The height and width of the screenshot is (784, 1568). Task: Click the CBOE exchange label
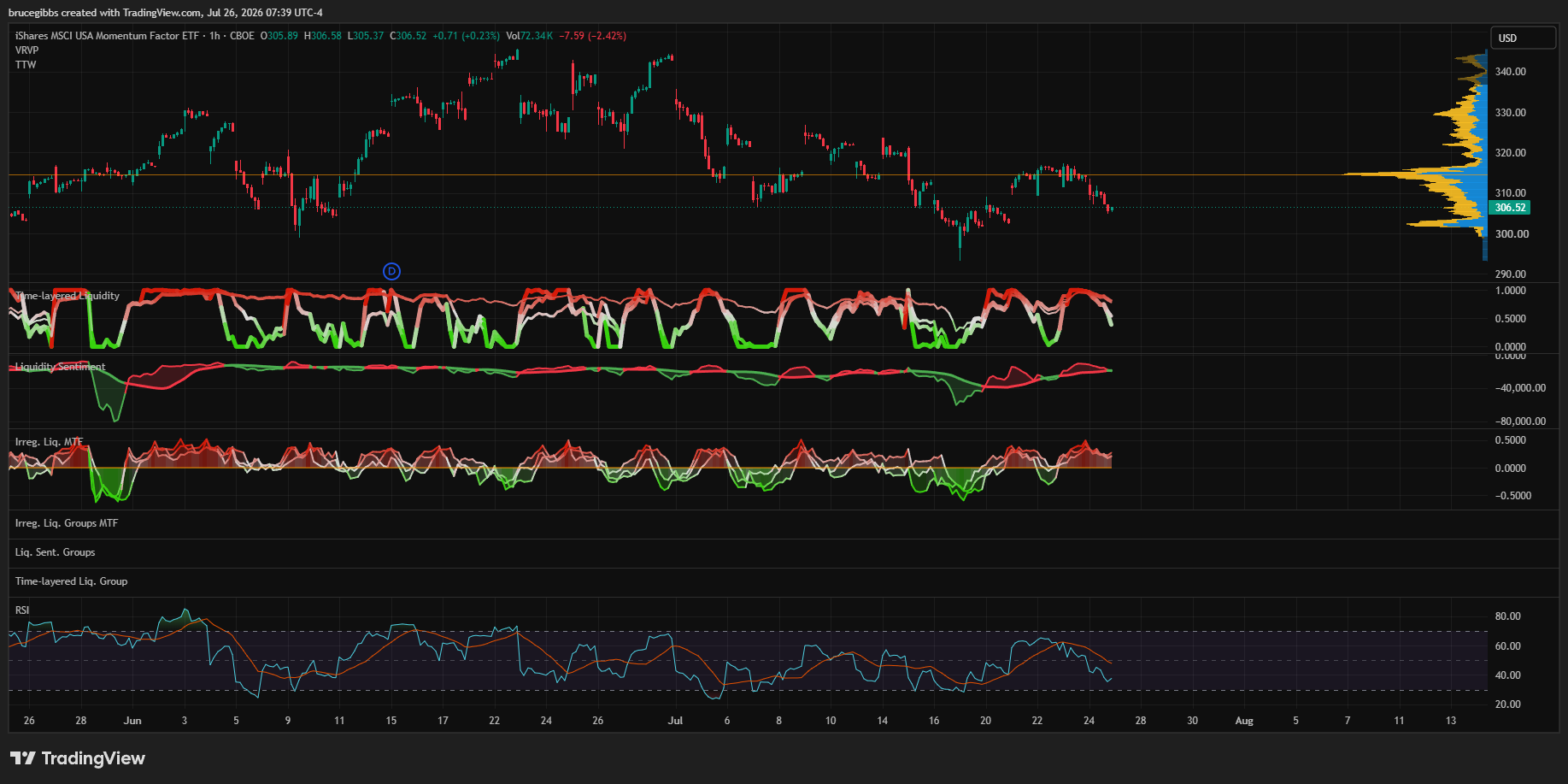242,36
